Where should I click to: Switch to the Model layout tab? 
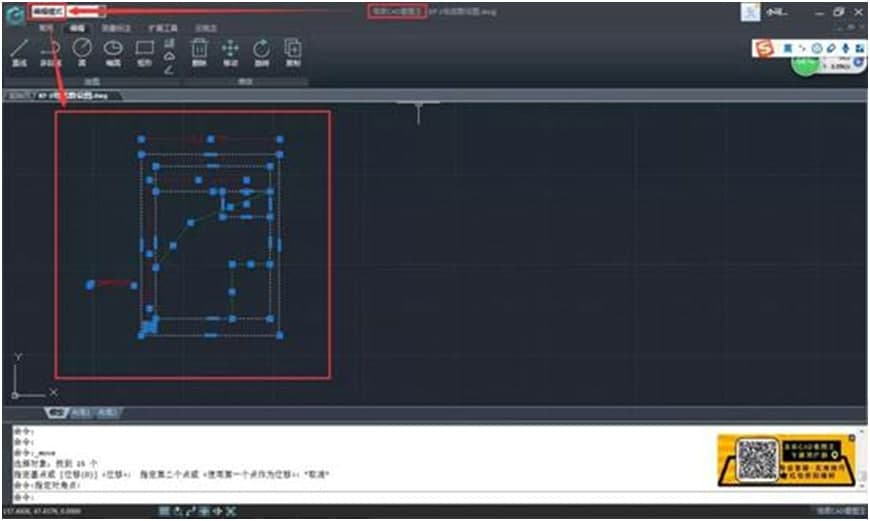click(56, 413)
